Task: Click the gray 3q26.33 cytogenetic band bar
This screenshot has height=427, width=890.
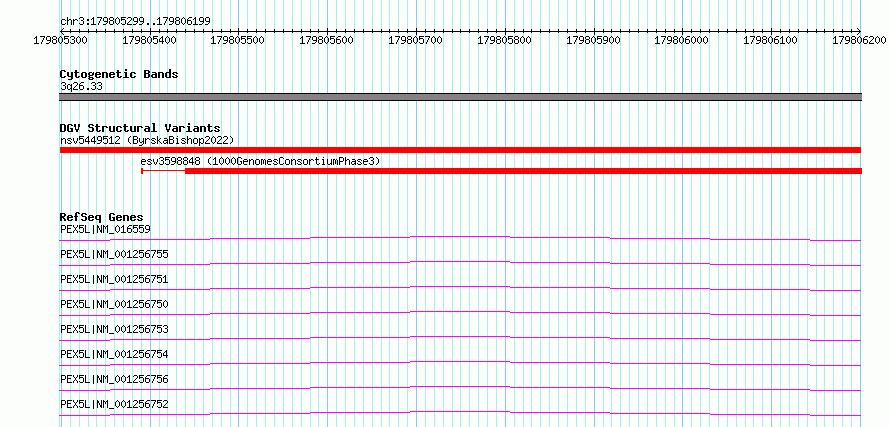Action: pyautogui.click(x=460, y=97)
